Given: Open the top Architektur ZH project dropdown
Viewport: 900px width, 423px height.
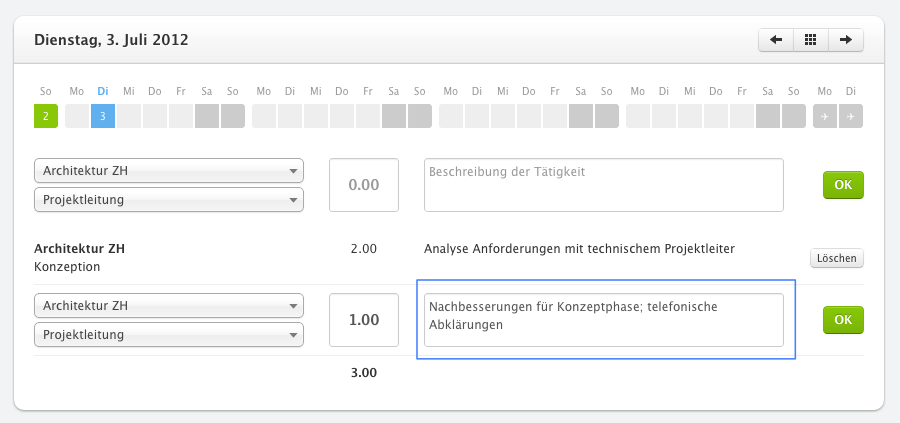Looking at the screenshot, I should coord(169,171).
